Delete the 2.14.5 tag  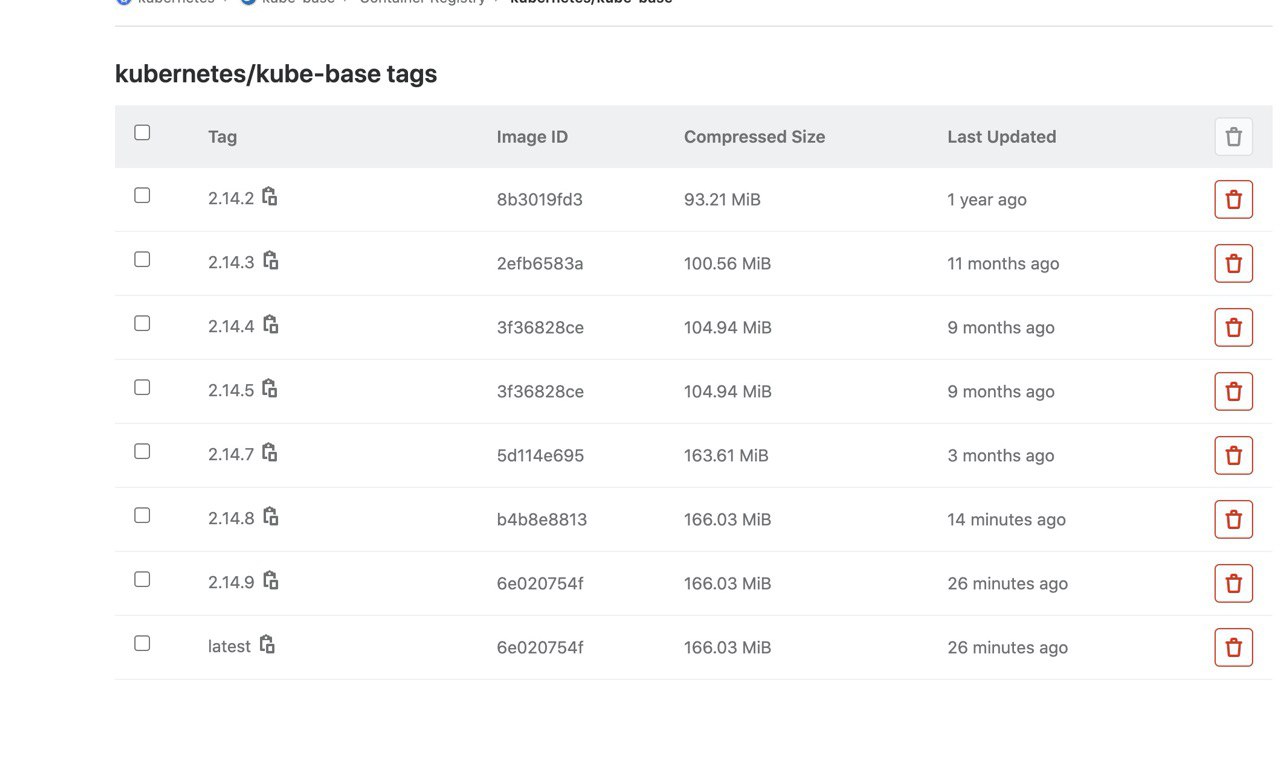[1233, 391]
